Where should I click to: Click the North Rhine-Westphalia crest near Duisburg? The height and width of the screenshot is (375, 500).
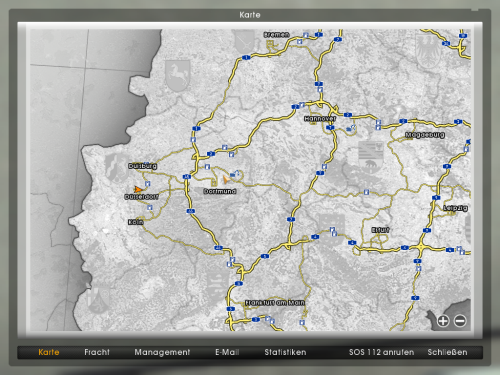click(117, 168)
